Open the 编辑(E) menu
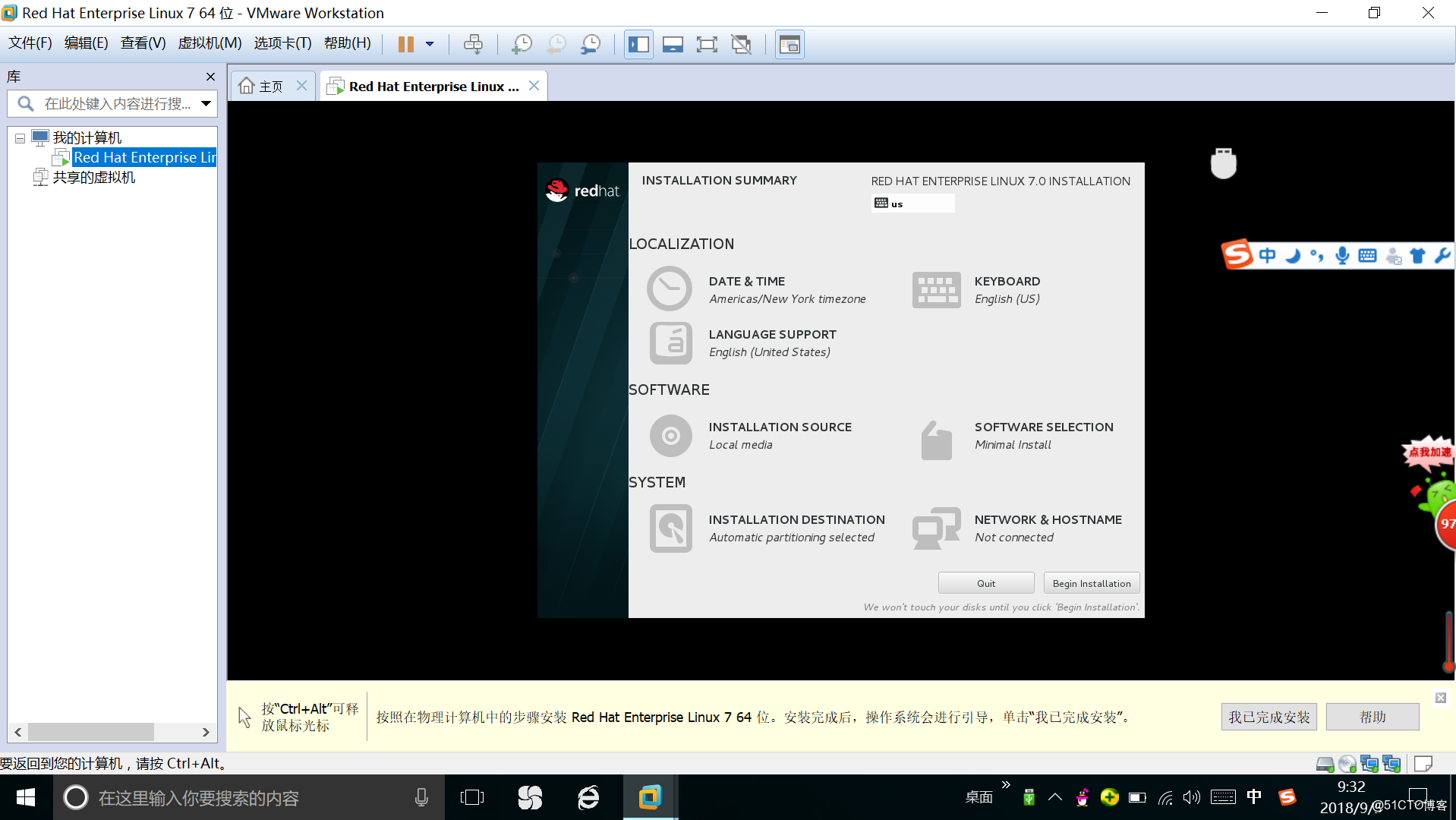The height and width of the screenshot is (820, 1456). coord(86,43)
